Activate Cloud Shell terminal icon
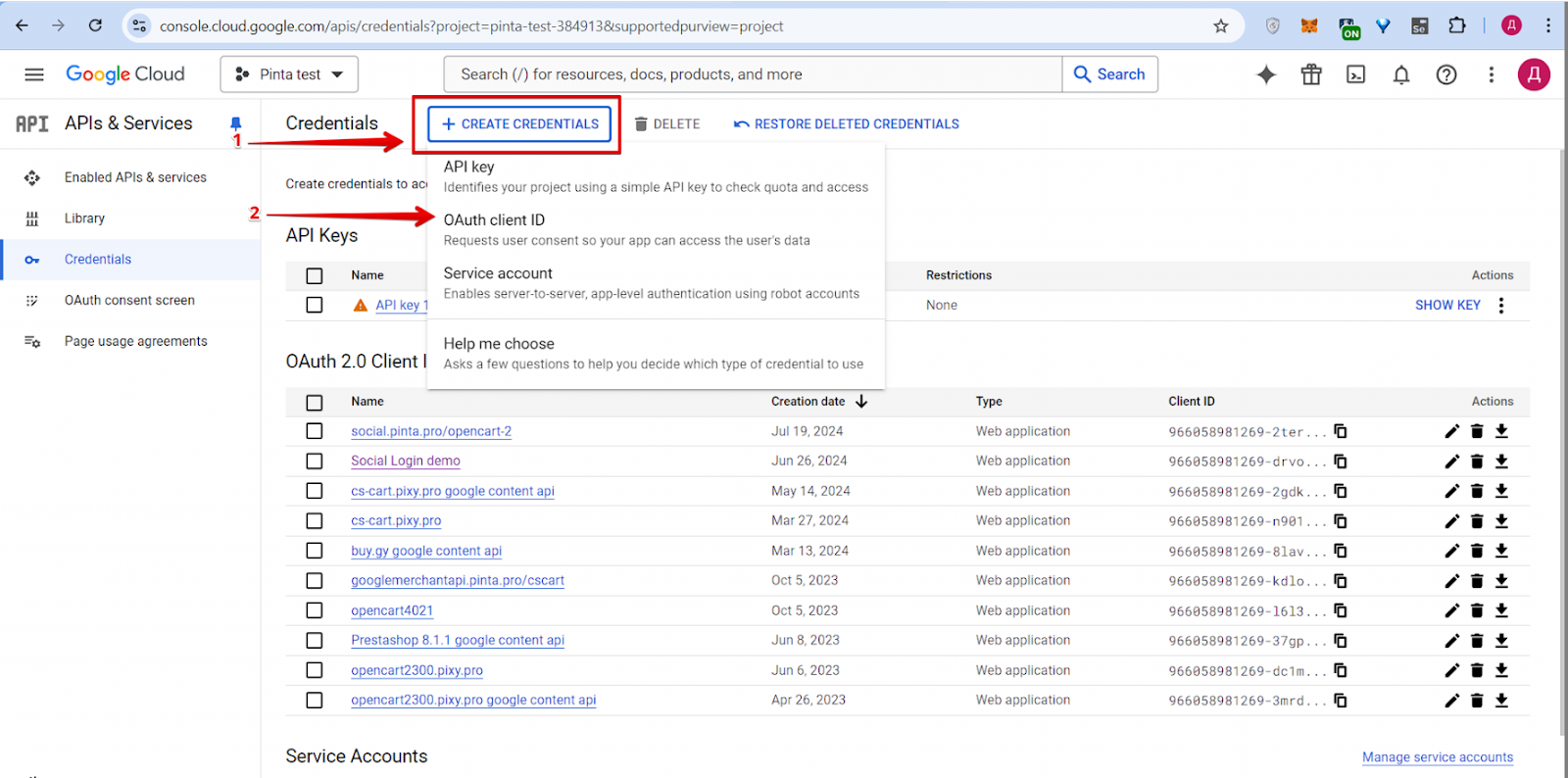The width and height of the screenshot is (1568, 778). [x=1356, y=74]
